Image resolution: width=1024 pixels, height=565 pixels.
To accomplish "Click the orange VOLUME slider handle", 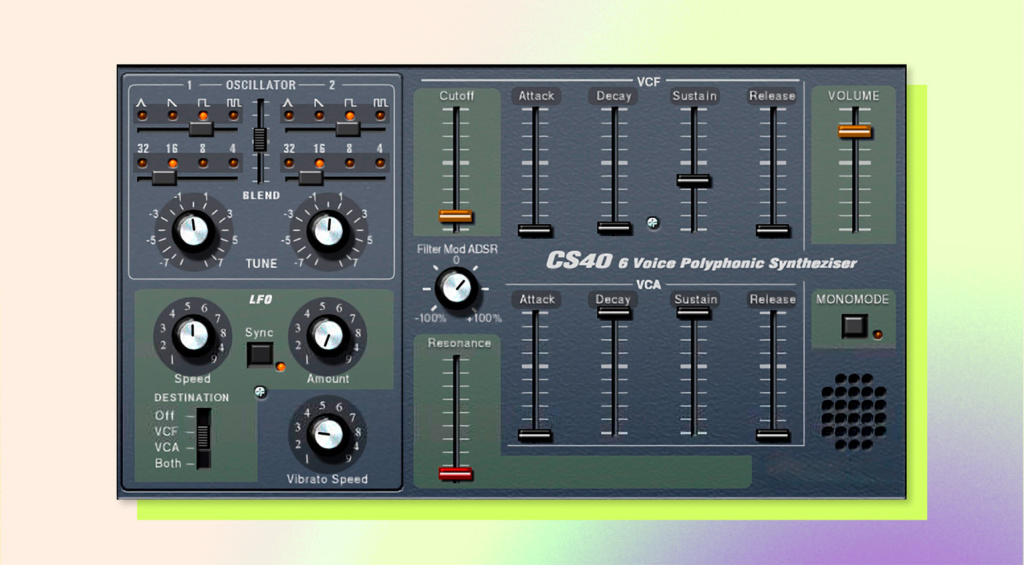I will (855, 131).
